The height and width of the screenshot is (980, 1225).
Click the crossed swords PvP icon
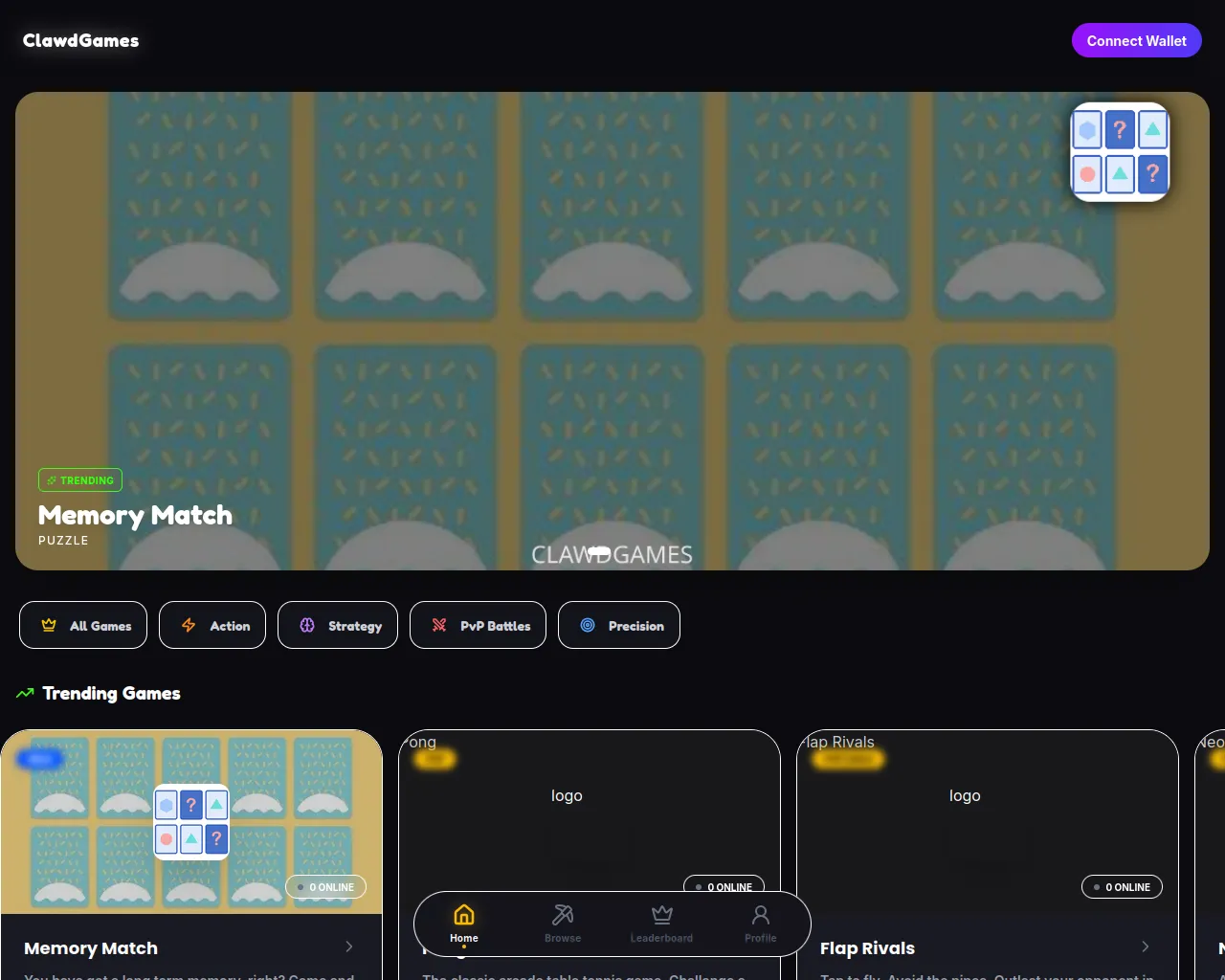tap(439, 625)
